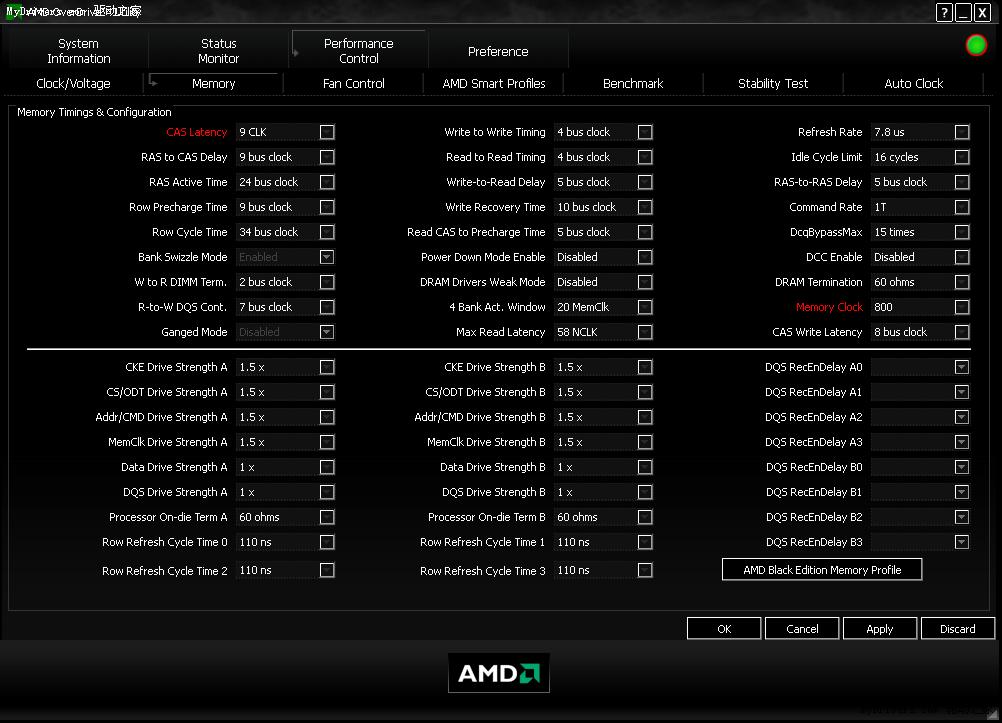1002x723 pixels.
Task: Expand the Row Cycle Time dropdown
Action: [x=327, y=232]
